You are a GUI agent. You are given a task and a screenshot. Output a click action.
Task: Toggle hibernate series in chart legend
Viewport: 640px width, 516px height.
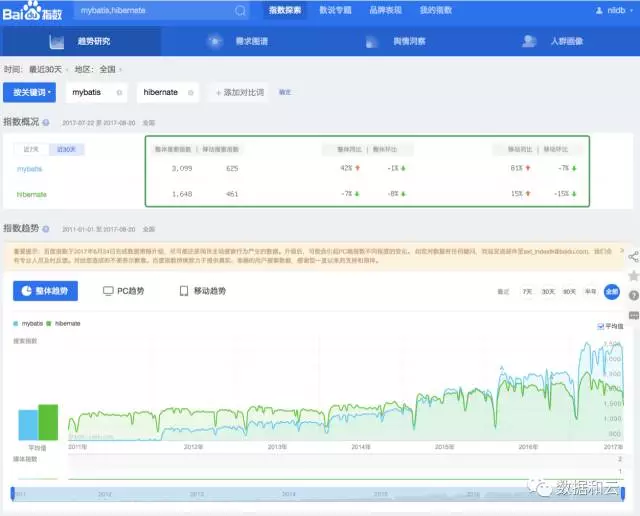coord(64,323)
